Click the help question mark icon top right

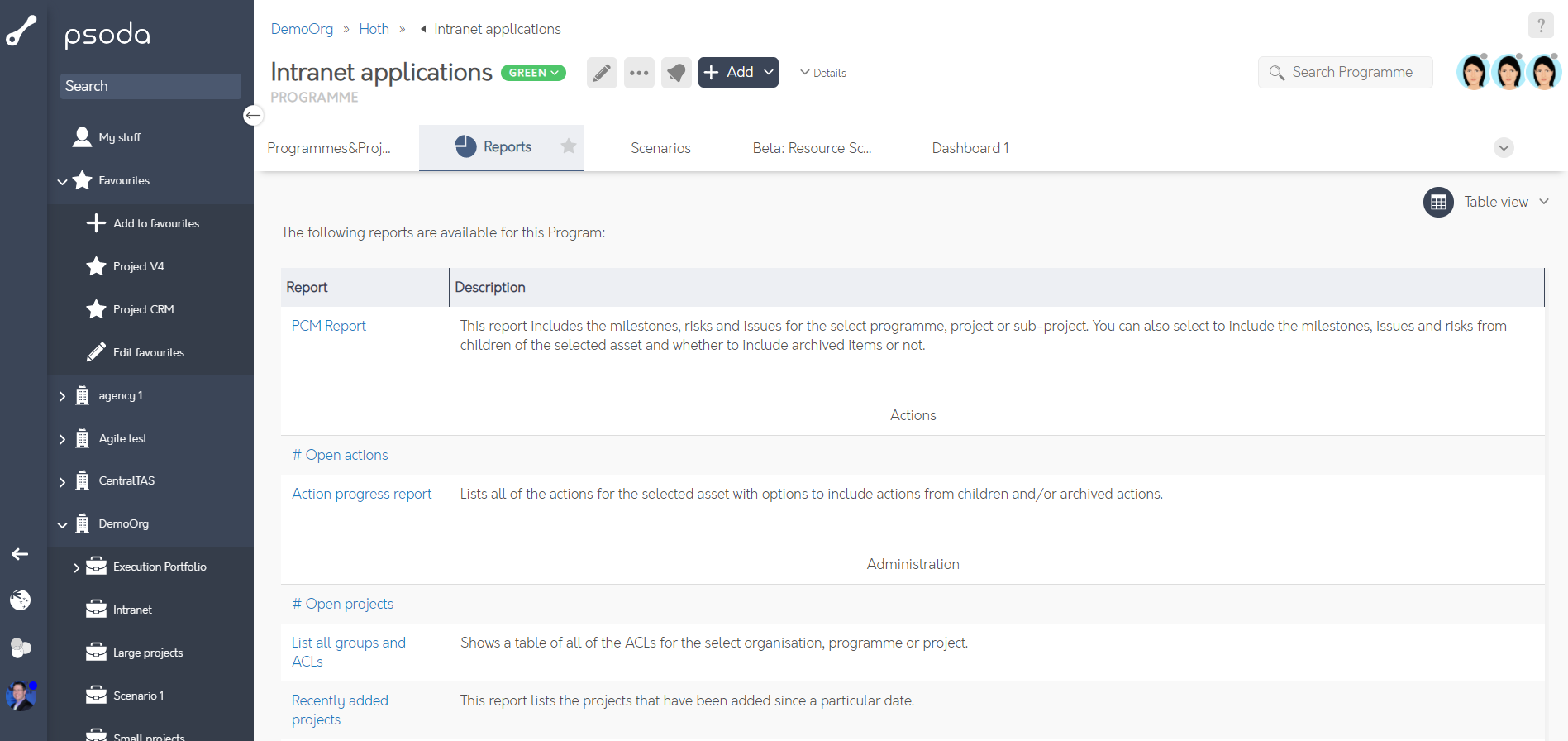point(1541,25)
